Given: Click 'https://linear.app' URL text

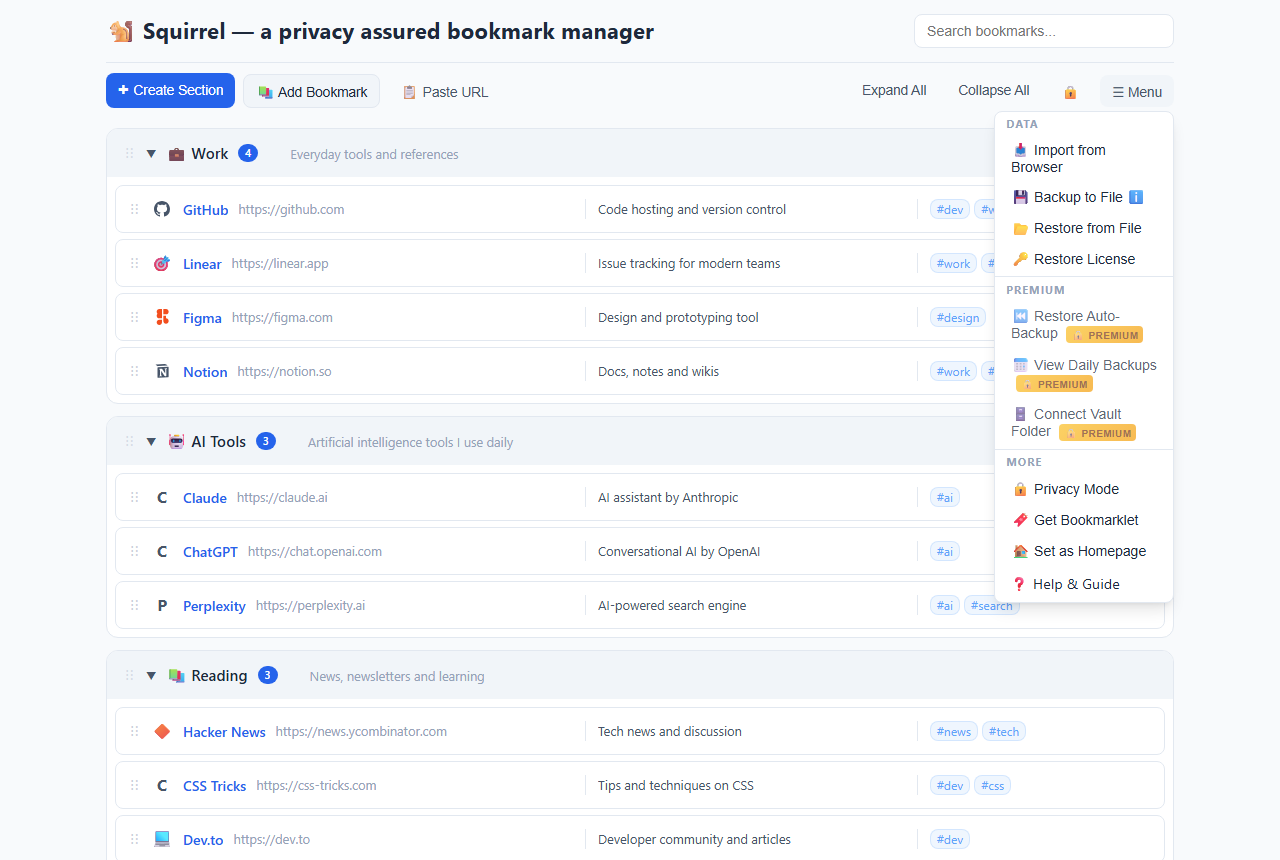Looking at the screenshot, I should [x=280, y=264].
